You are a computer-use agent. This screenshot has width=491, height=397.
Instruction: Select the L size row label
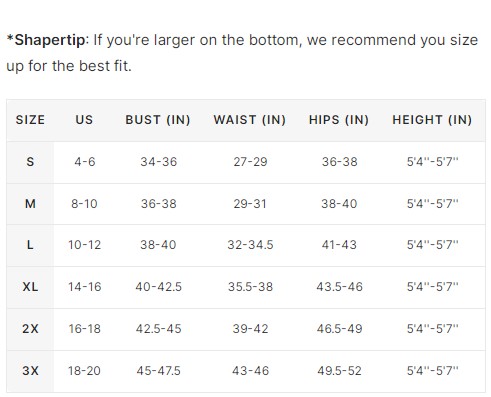click(30, 245)
